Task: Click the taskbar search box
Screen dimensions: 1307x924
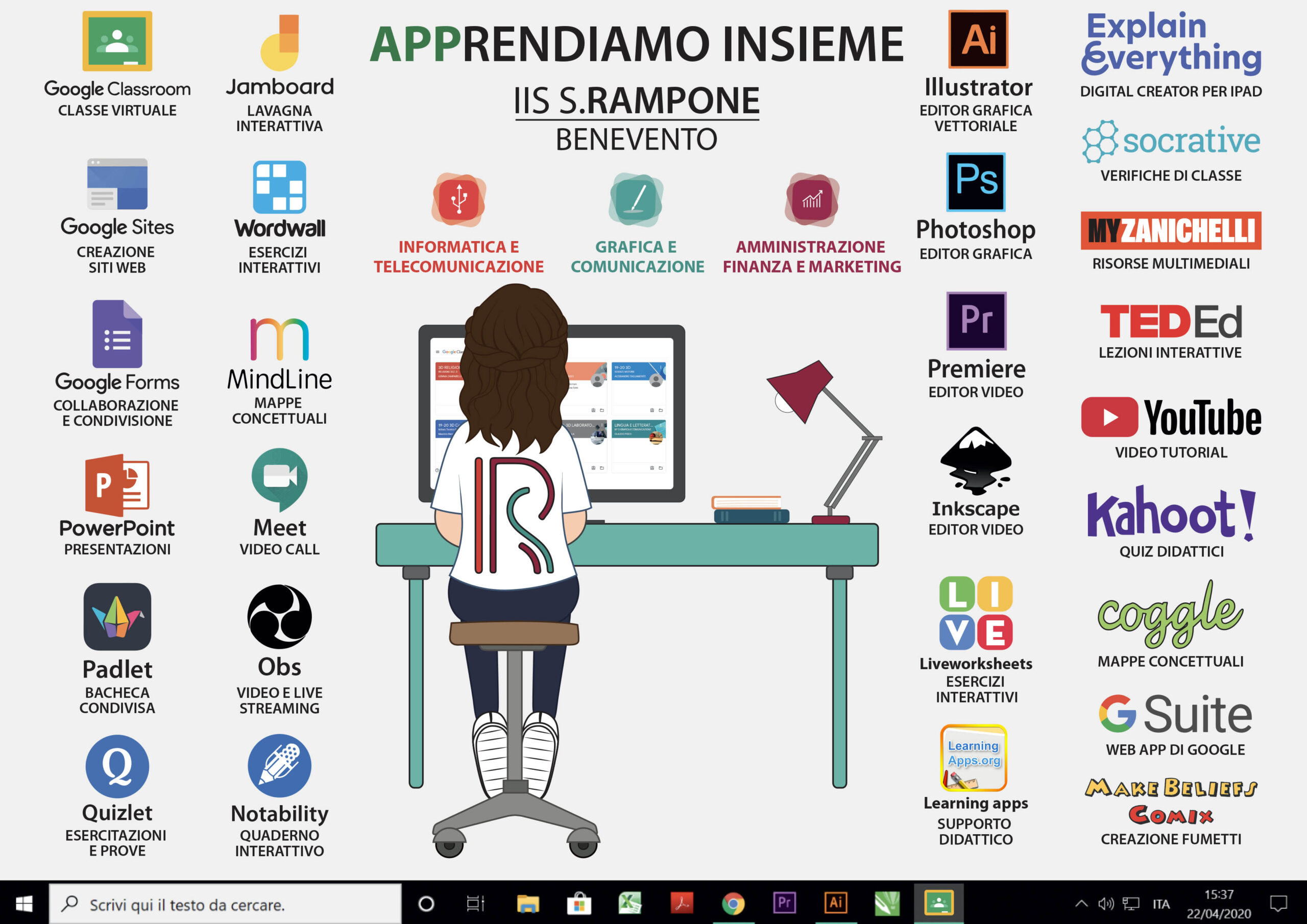Action: click(x=226, y=904)
